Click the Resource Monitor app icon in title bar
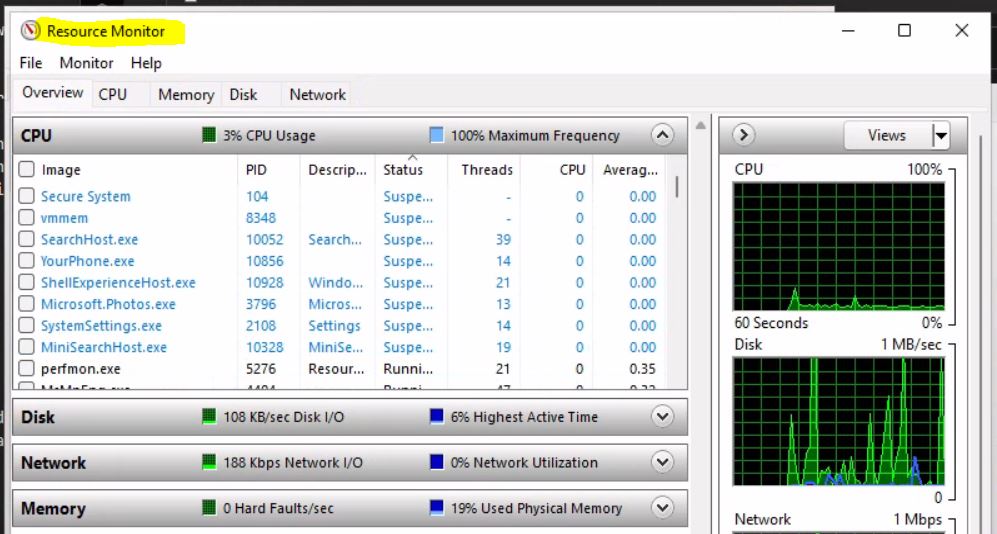 click(30, 31)
